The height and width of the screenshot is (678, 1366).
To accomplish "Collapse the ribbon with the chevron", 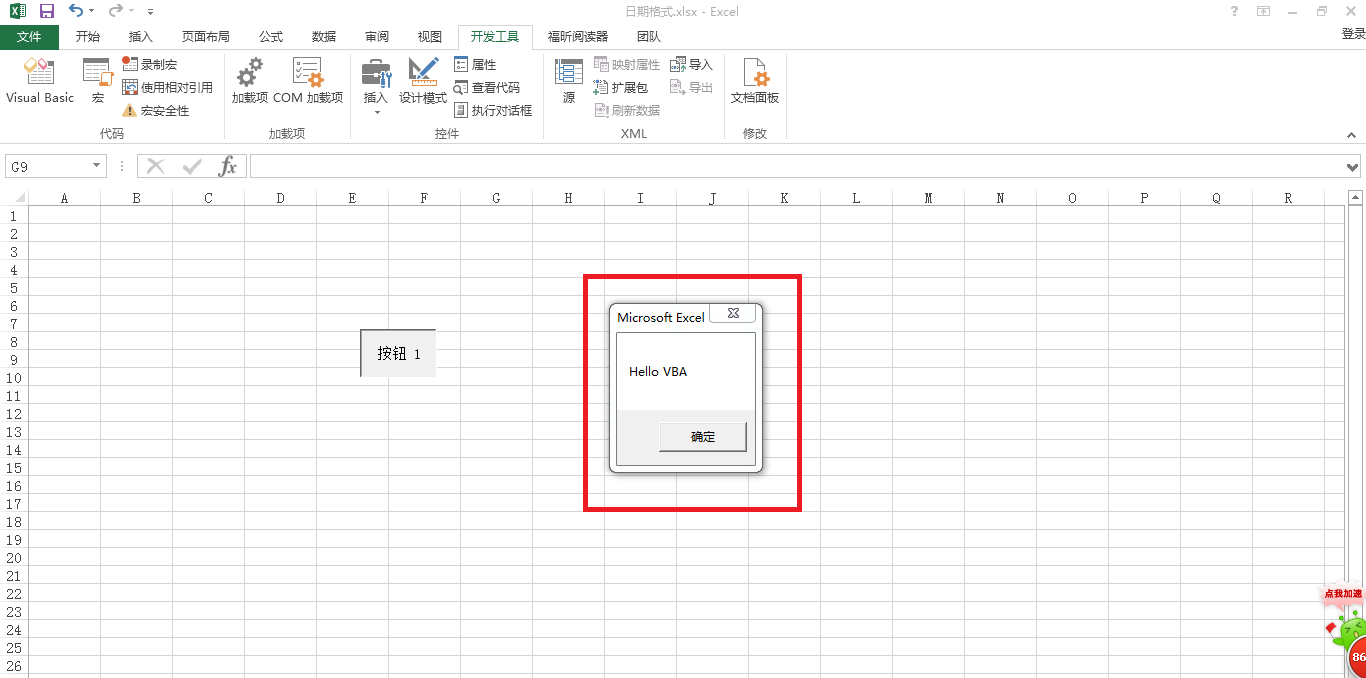I will click(x=1351, y=134).
